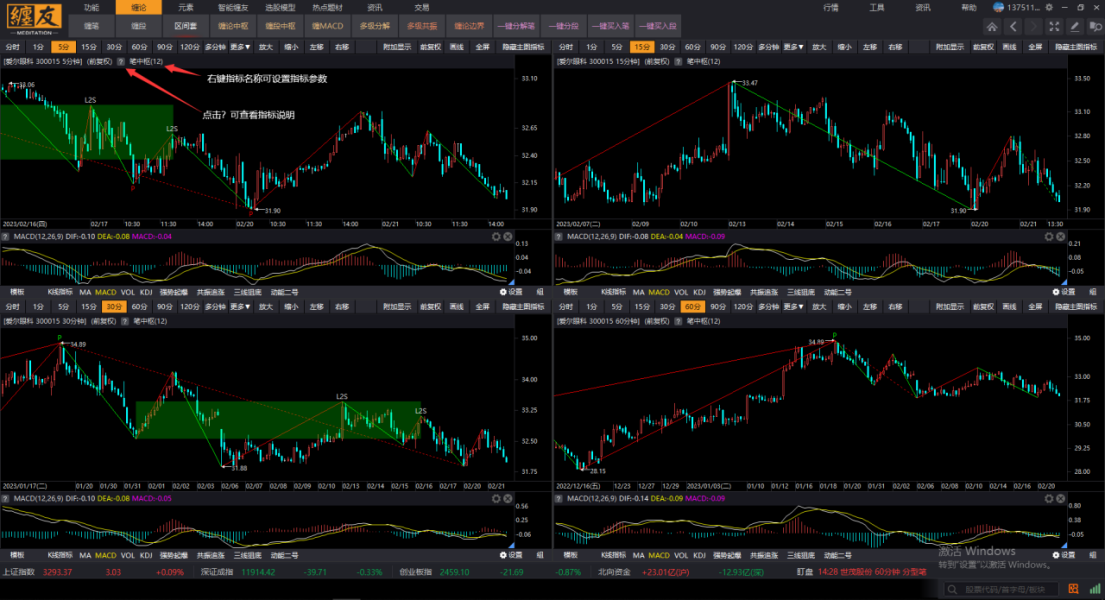This screenshot has height=601, width=1106.
Task: Toggle 隐藏主图指标 in the top-left chart
Action: [x=523, y=46]
